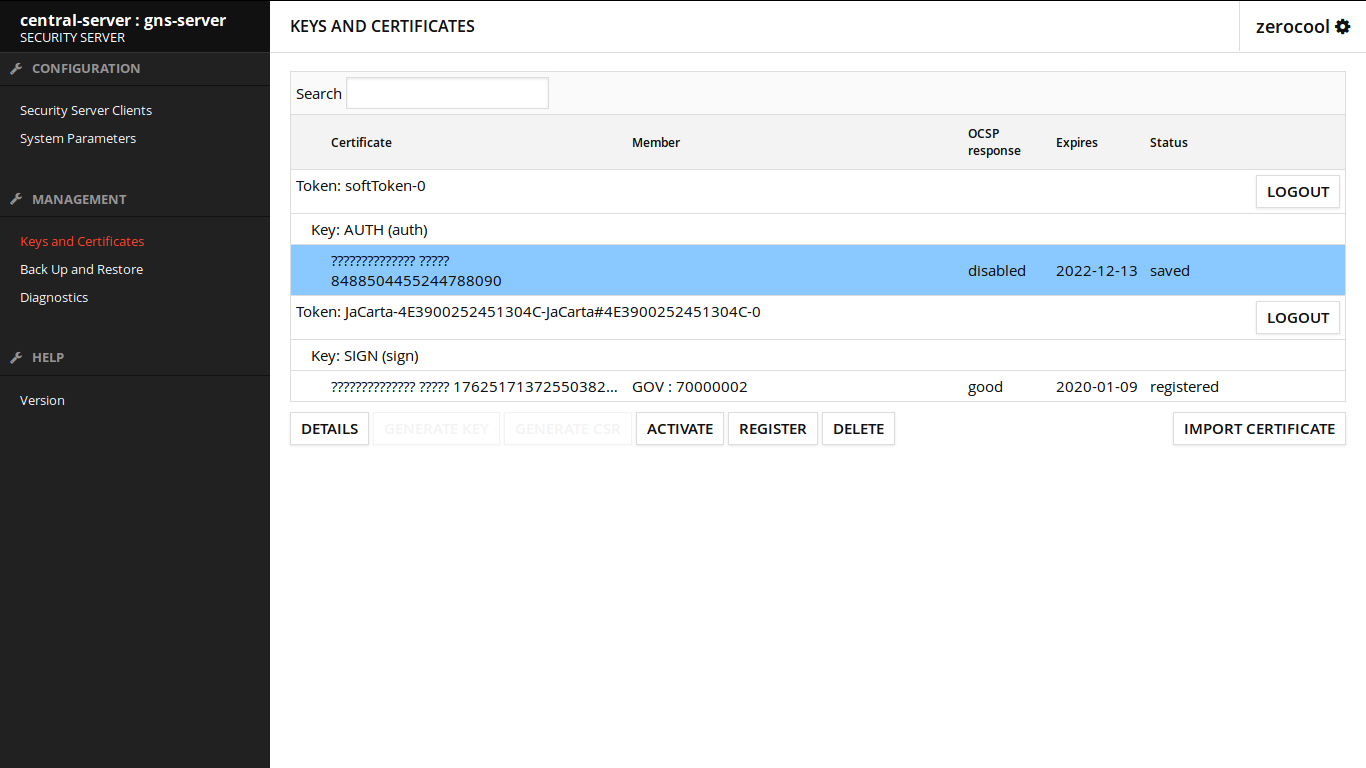Select the GOV : 70000002 certificate row
This screenshot has height=768, width=1366.
pos(689,387)
